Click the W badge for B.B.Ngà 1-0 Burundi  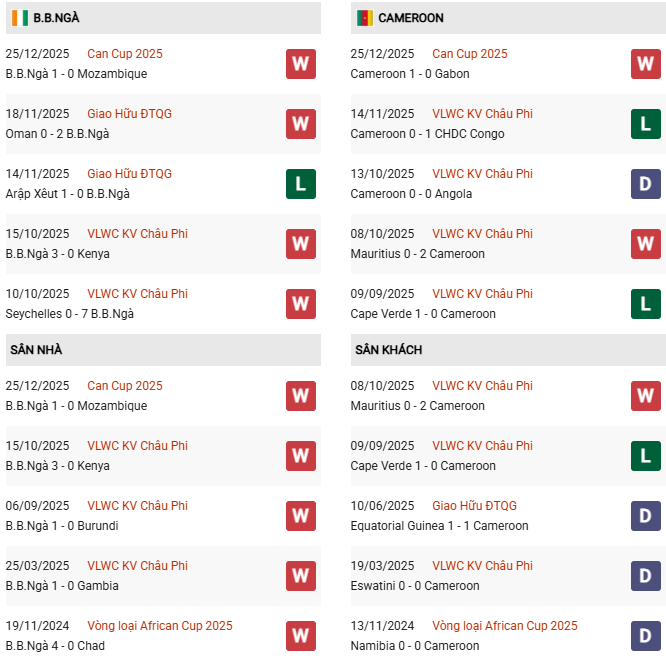click(x=301, y=516)
